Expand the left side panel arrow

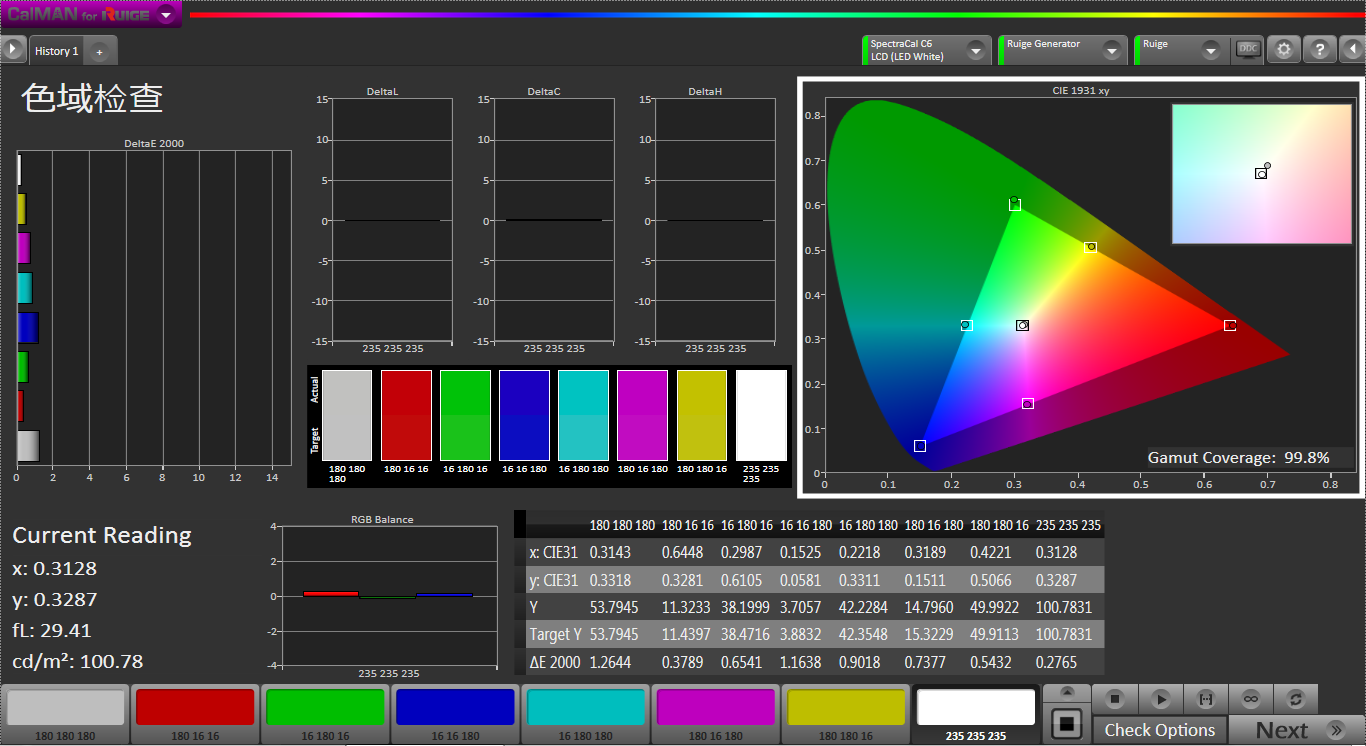coord(13,49)
